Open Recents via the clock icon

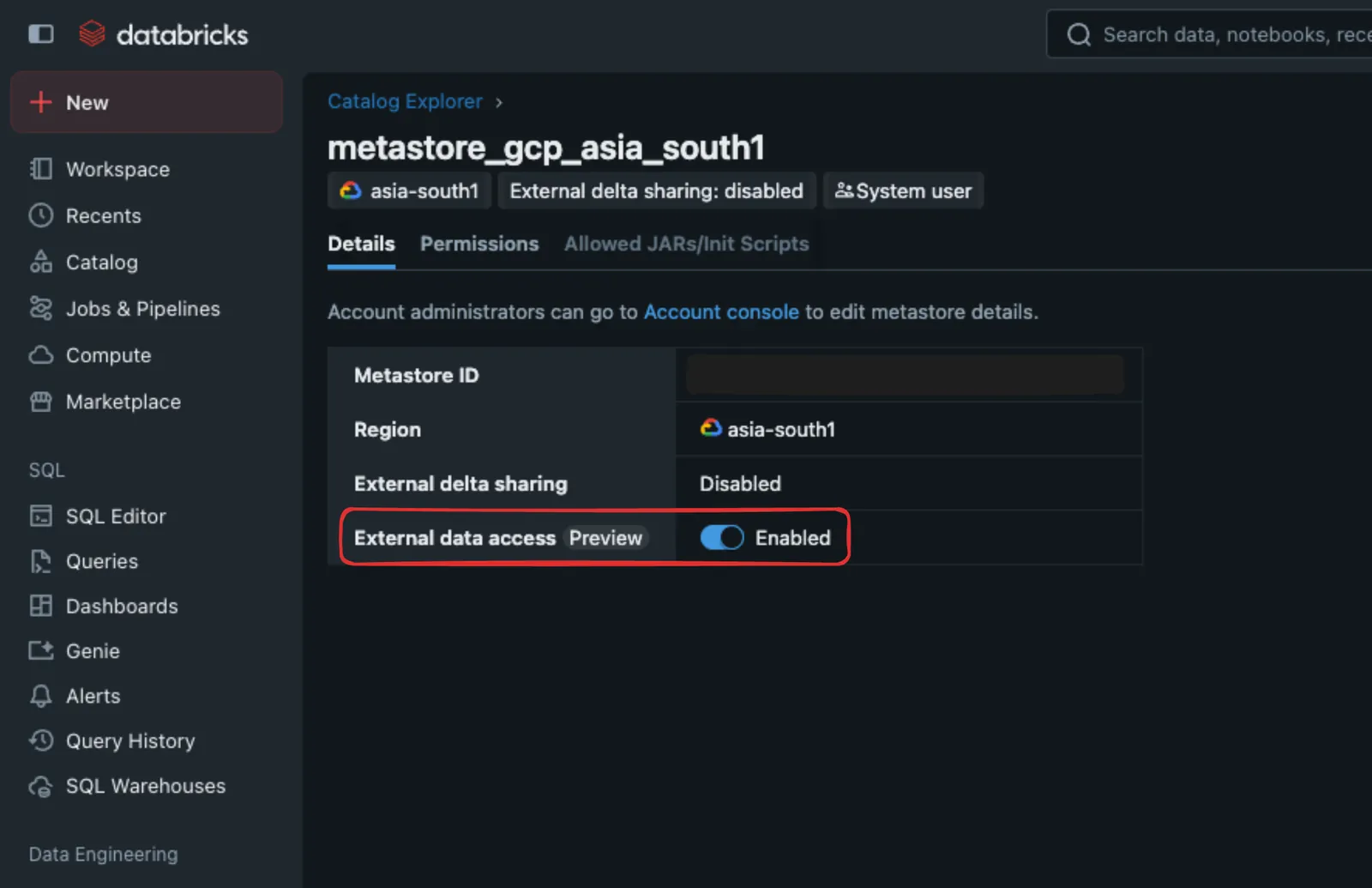pyautogui.click(x=40, y=215)
